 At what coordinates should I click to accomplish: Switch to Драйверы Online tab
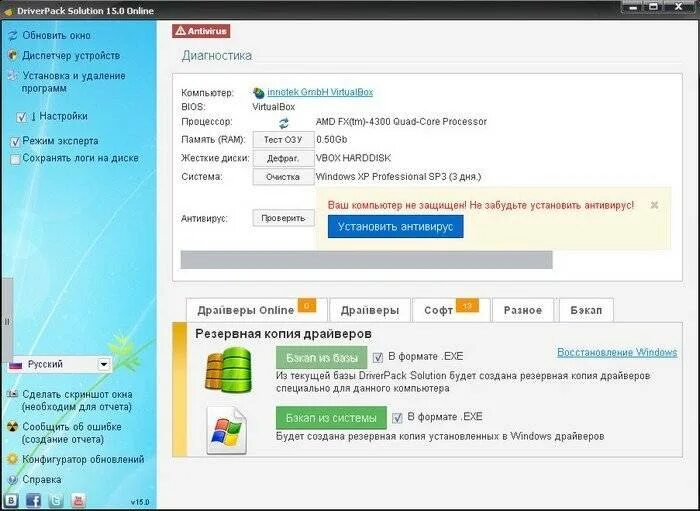click(x=257, y=310)
